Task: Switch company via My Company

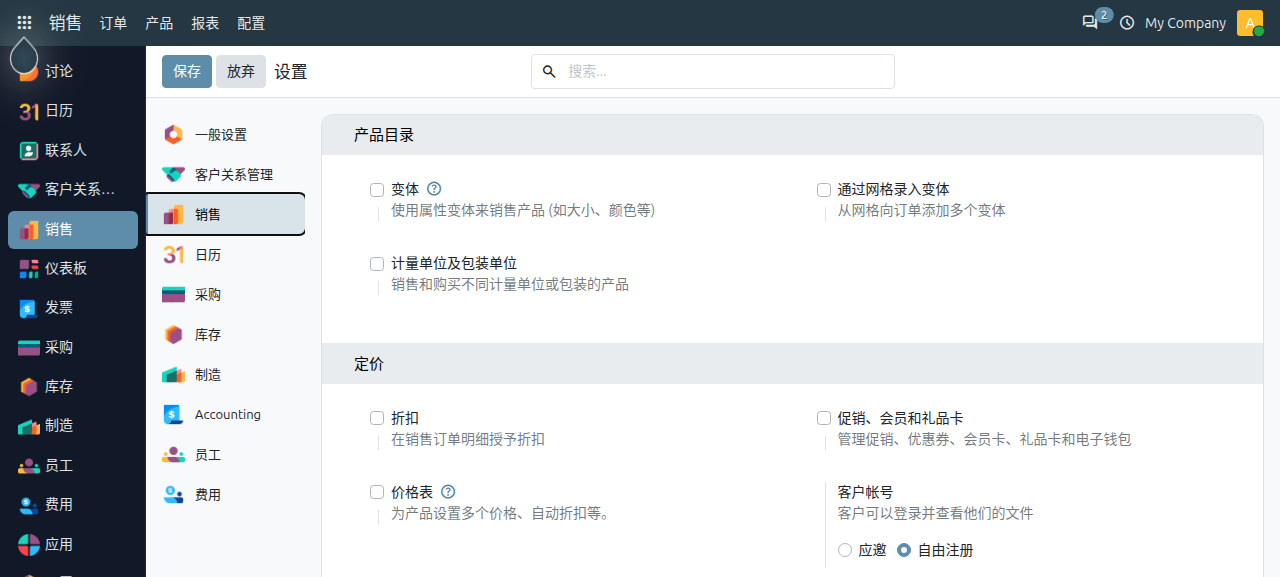Action: pyautogui.click(x=1185, y=23)
